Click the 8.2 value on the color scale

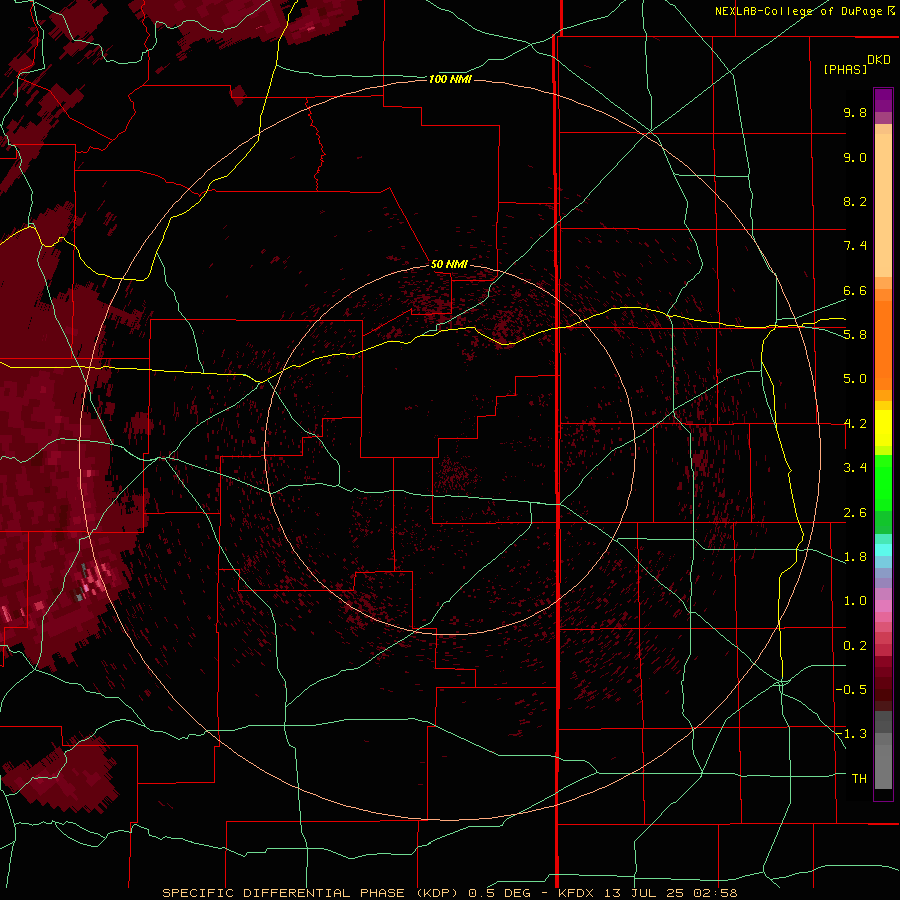pyautogui.click(x=855, y=201)
